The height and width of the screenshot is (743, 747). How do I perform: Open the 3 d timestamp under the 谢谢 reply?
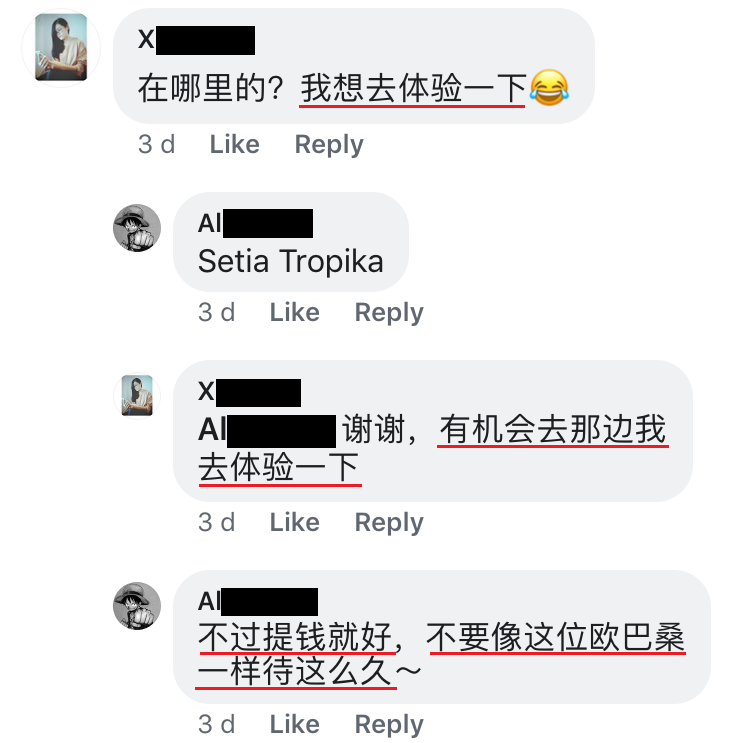[216, 522]
